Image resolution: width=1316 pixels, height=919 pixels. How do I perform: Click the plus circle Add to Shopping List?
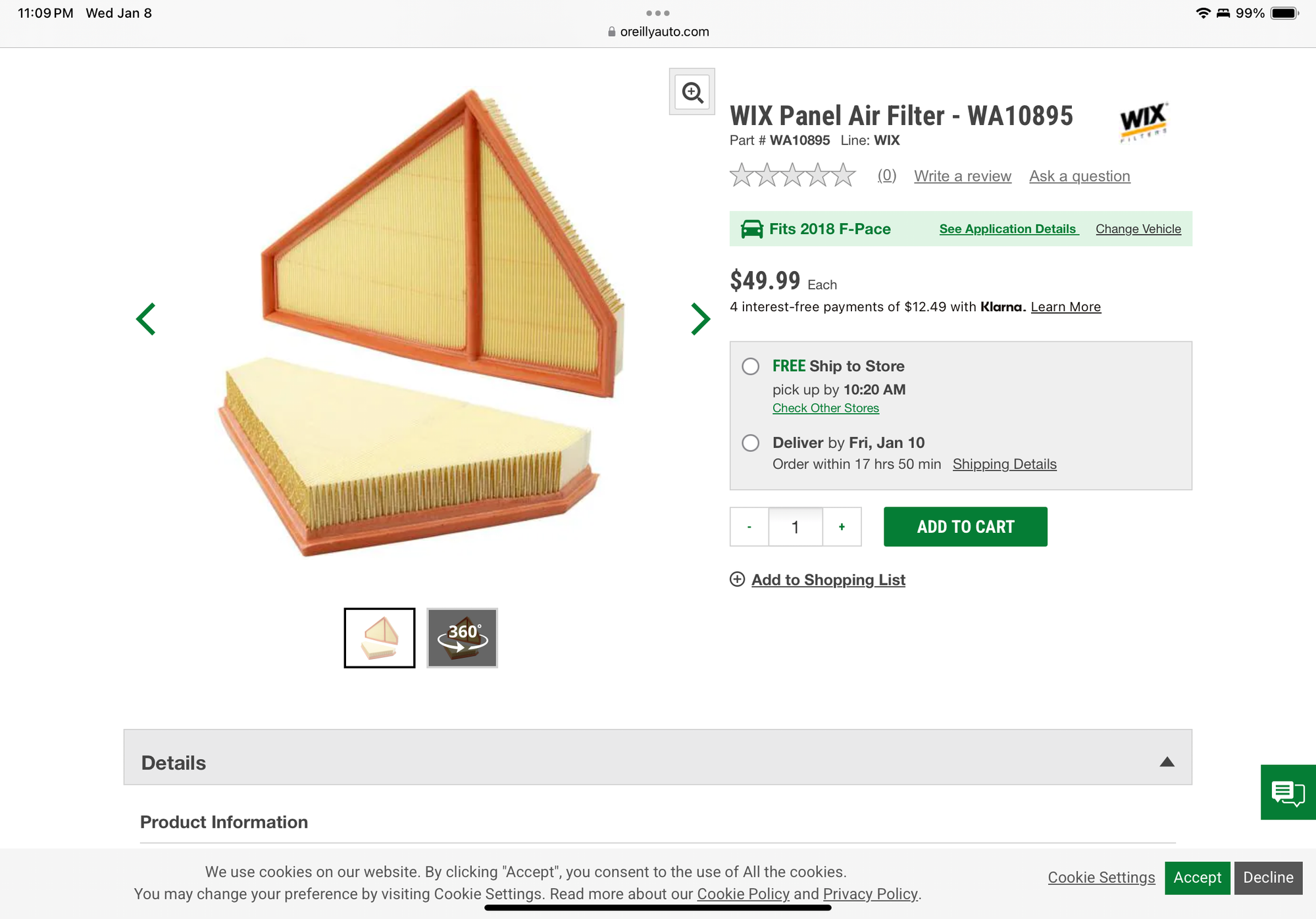coord(738,580)
